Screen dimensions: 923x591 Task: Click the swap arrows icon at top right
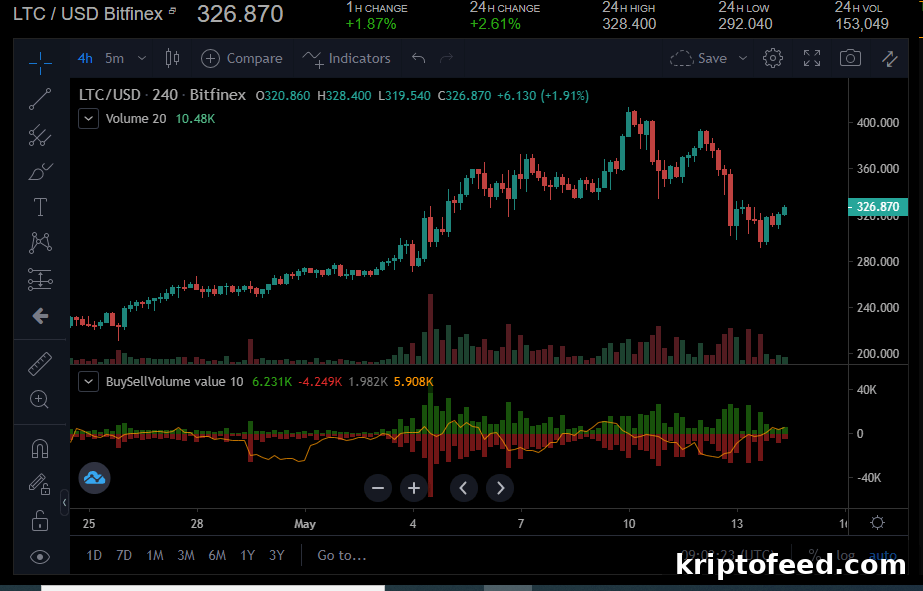889,58
